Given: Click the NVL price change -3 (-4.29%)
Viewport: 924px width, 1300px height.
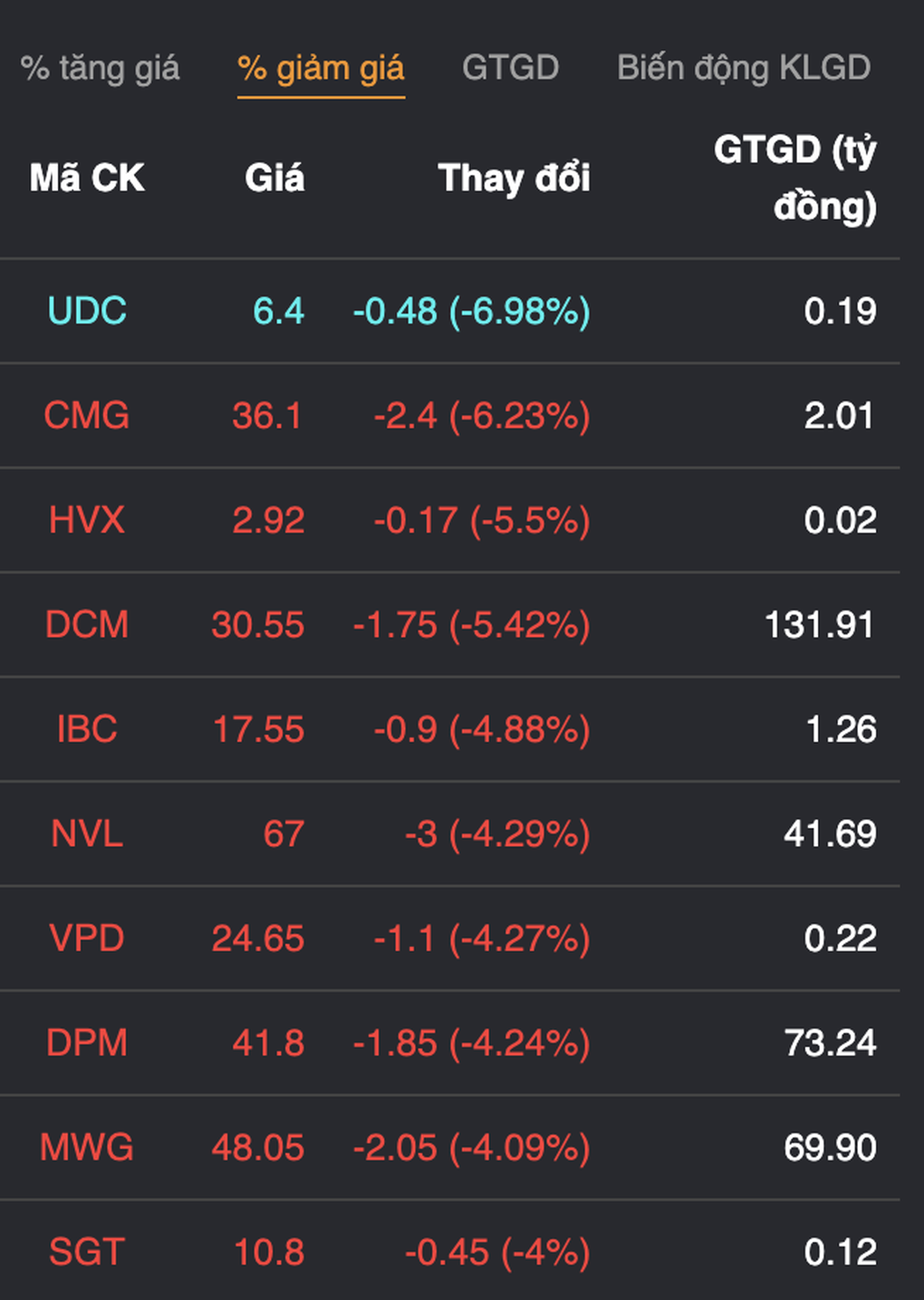Looking at the screenshot, I should 497,833.
